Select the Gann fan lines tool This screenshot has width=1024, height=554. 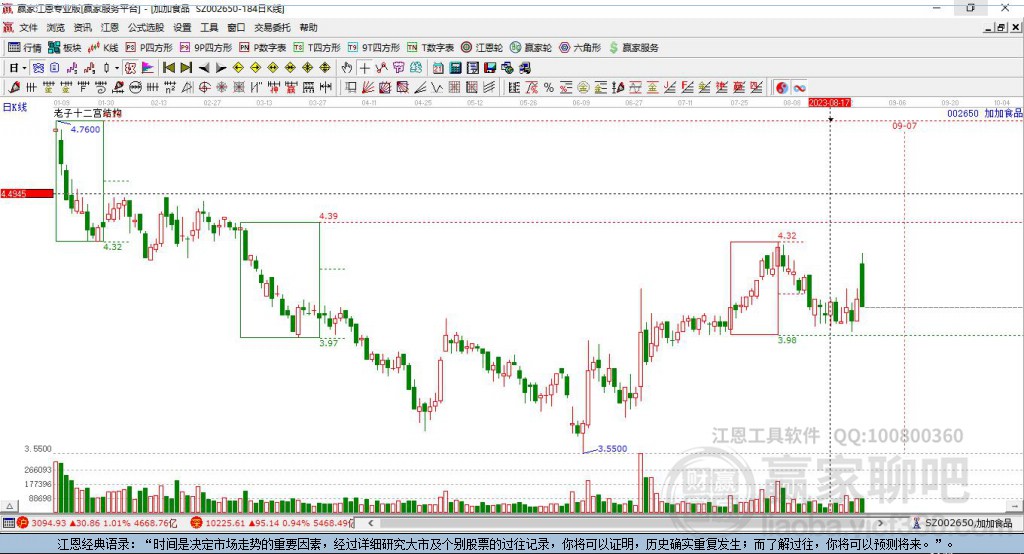(368, 88)
